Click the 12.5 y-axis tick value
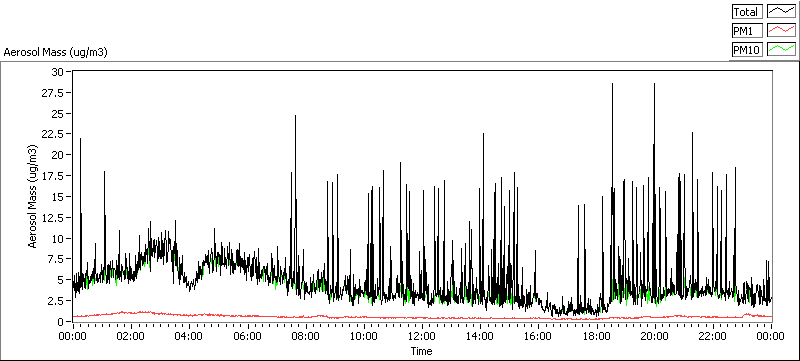 point(54,218)
